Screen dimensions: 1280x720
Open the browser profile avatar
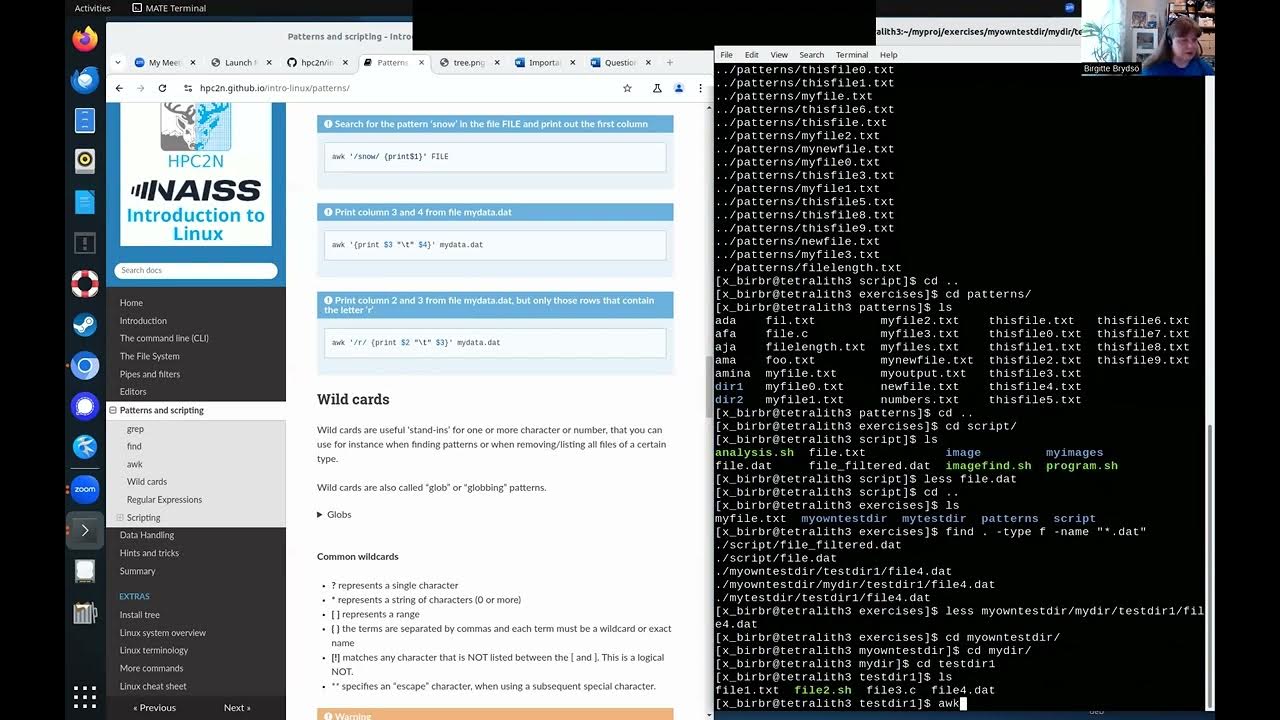pyautogui.click(x=678, y=88)
